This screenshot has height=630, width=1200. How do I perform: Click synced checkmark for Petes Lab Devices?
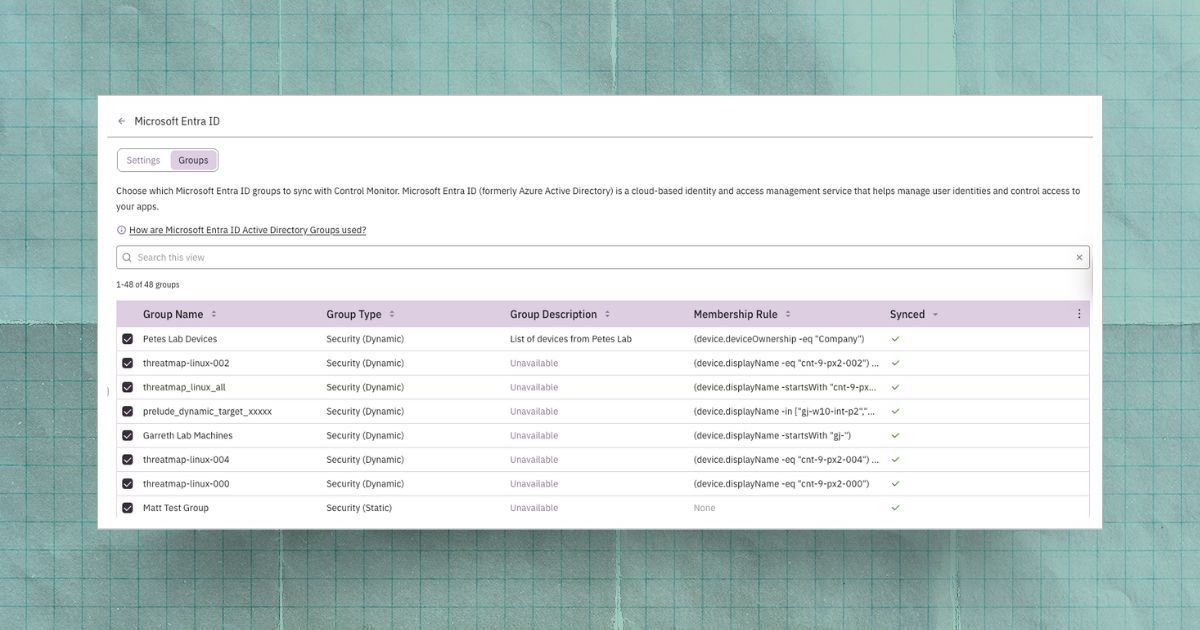[895, 339]
